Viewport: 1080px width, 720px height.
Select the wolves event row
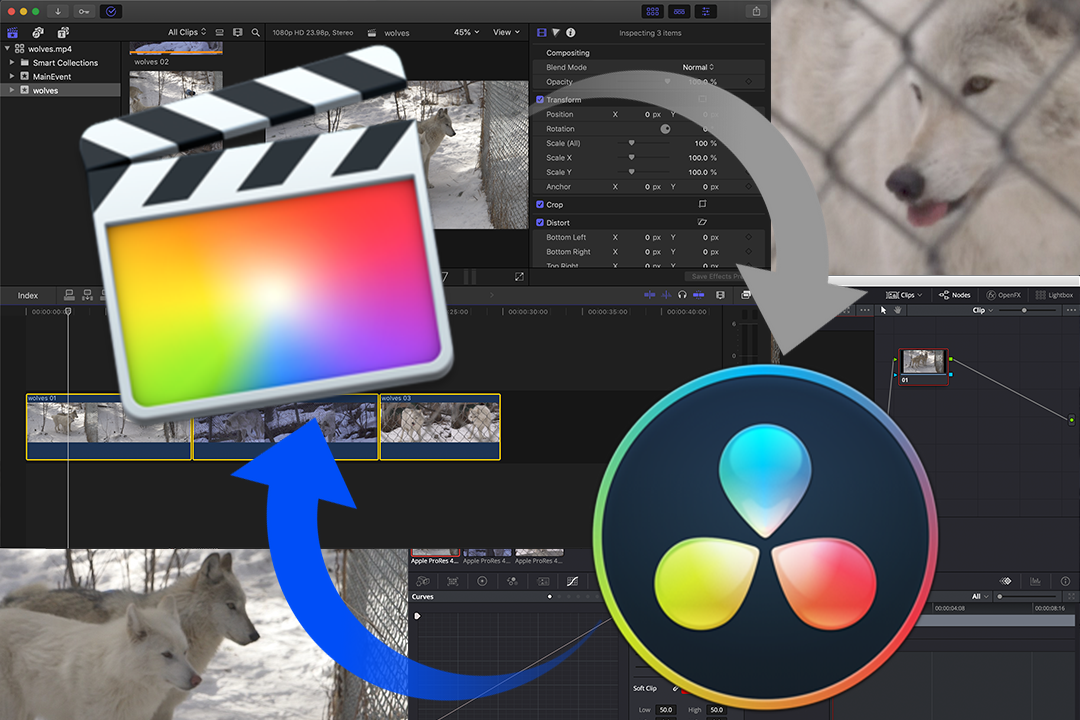(61, 90)
